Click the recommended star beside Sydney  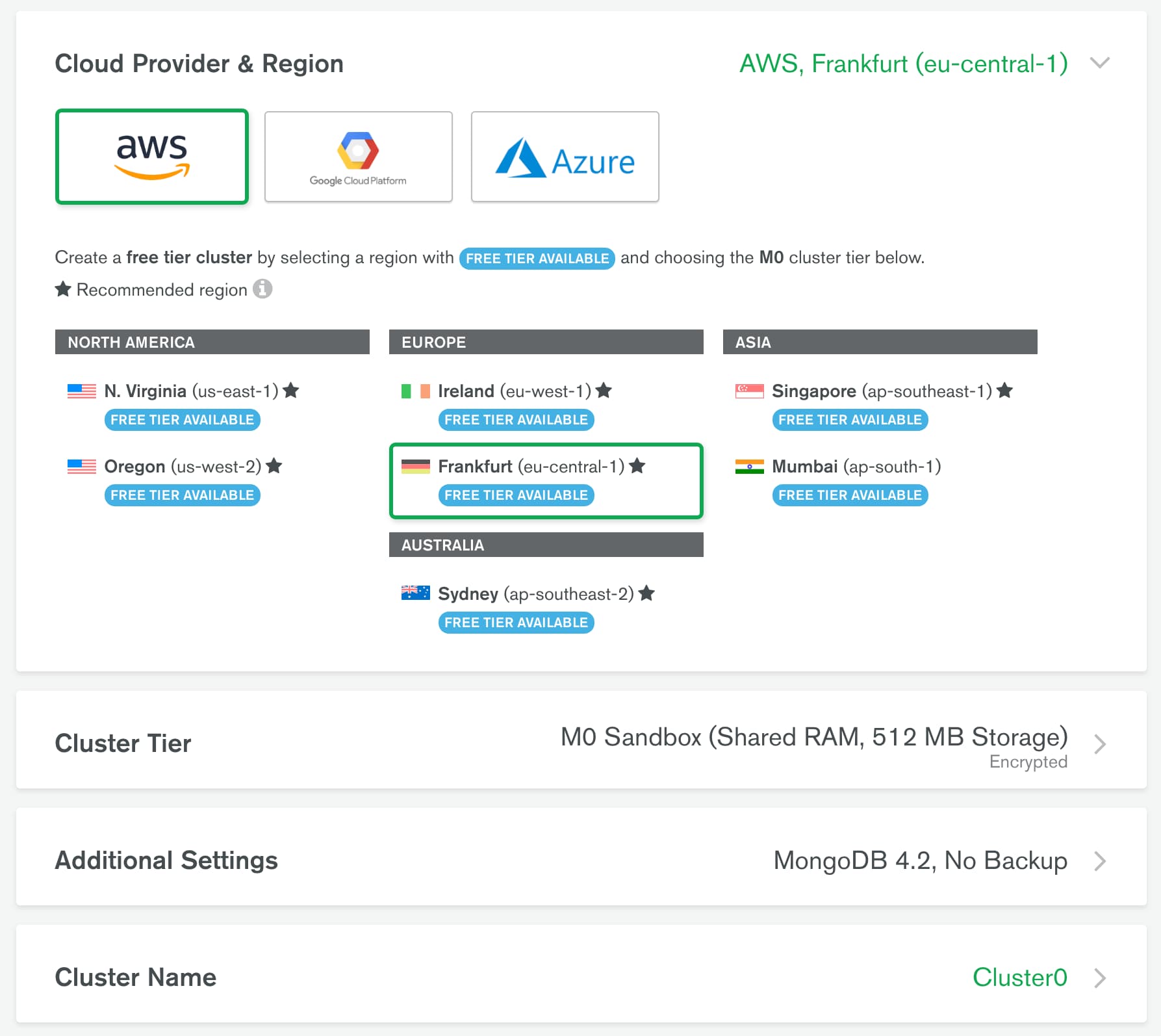[x=646, y=593]
